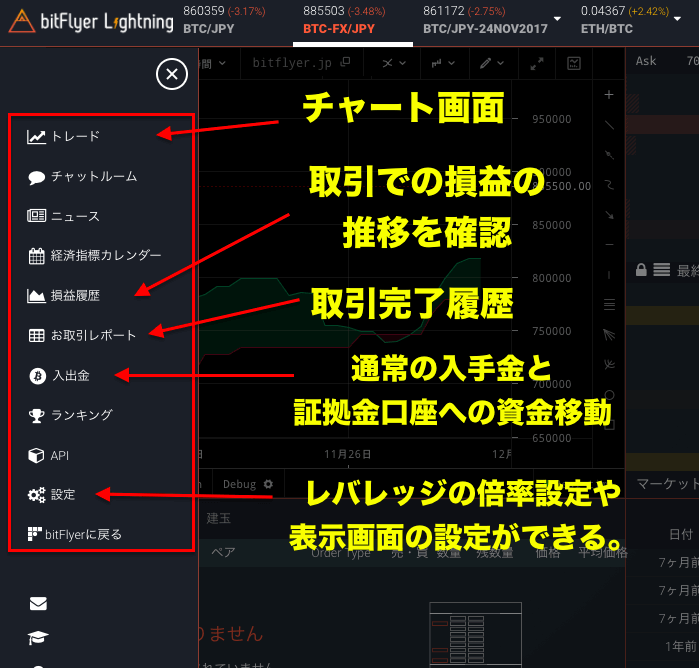Expand the BTC/JPY-24NOV2017 futures dropdown arrow
699x668 pixels.
tap(557, 19)
